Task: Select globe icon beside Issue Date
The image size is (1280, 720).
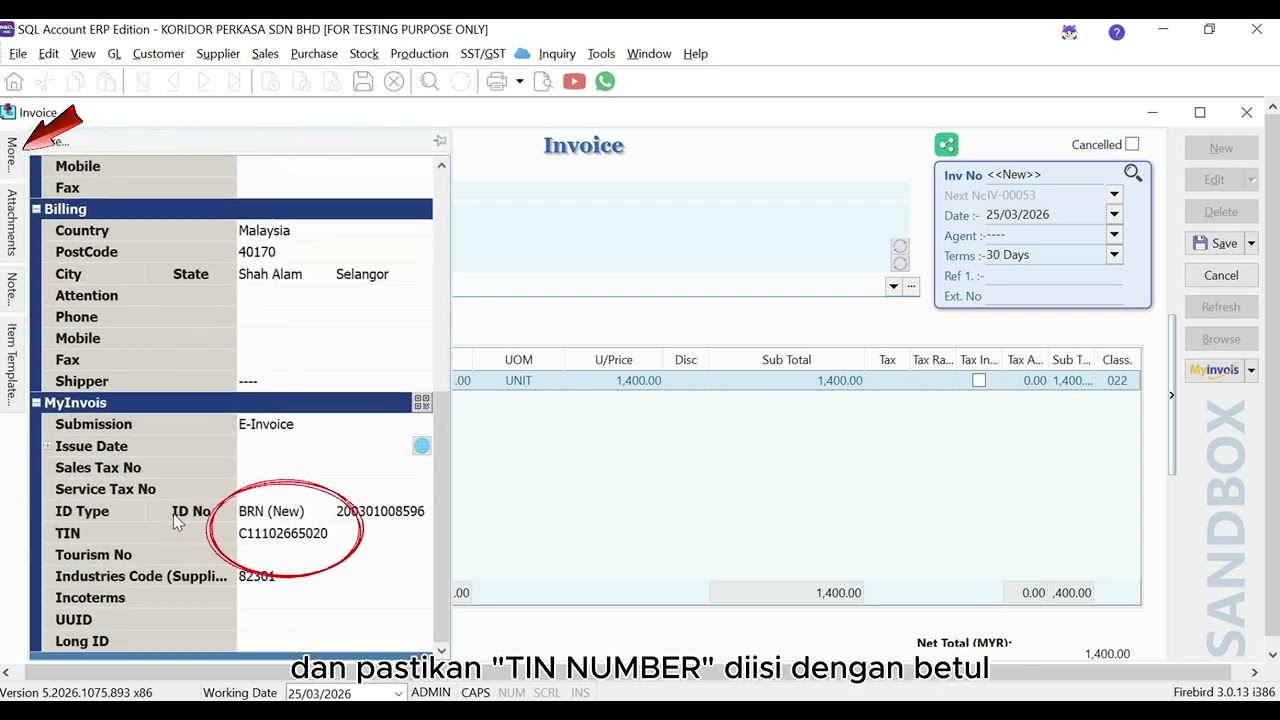Action: coord(422,446)
